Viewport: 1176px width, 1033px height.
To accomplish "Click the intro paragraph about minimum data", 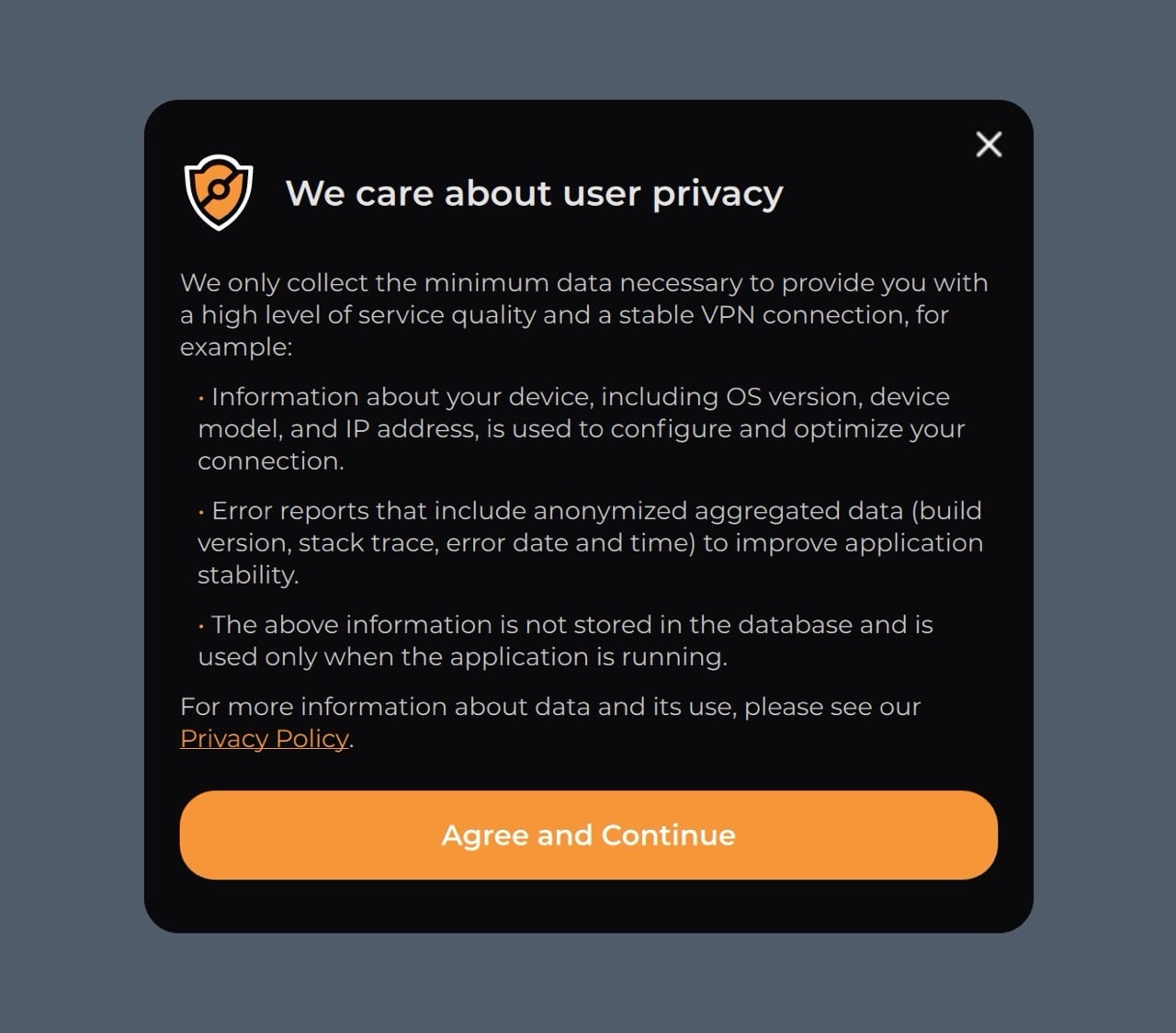I will (x=583, y=314).
